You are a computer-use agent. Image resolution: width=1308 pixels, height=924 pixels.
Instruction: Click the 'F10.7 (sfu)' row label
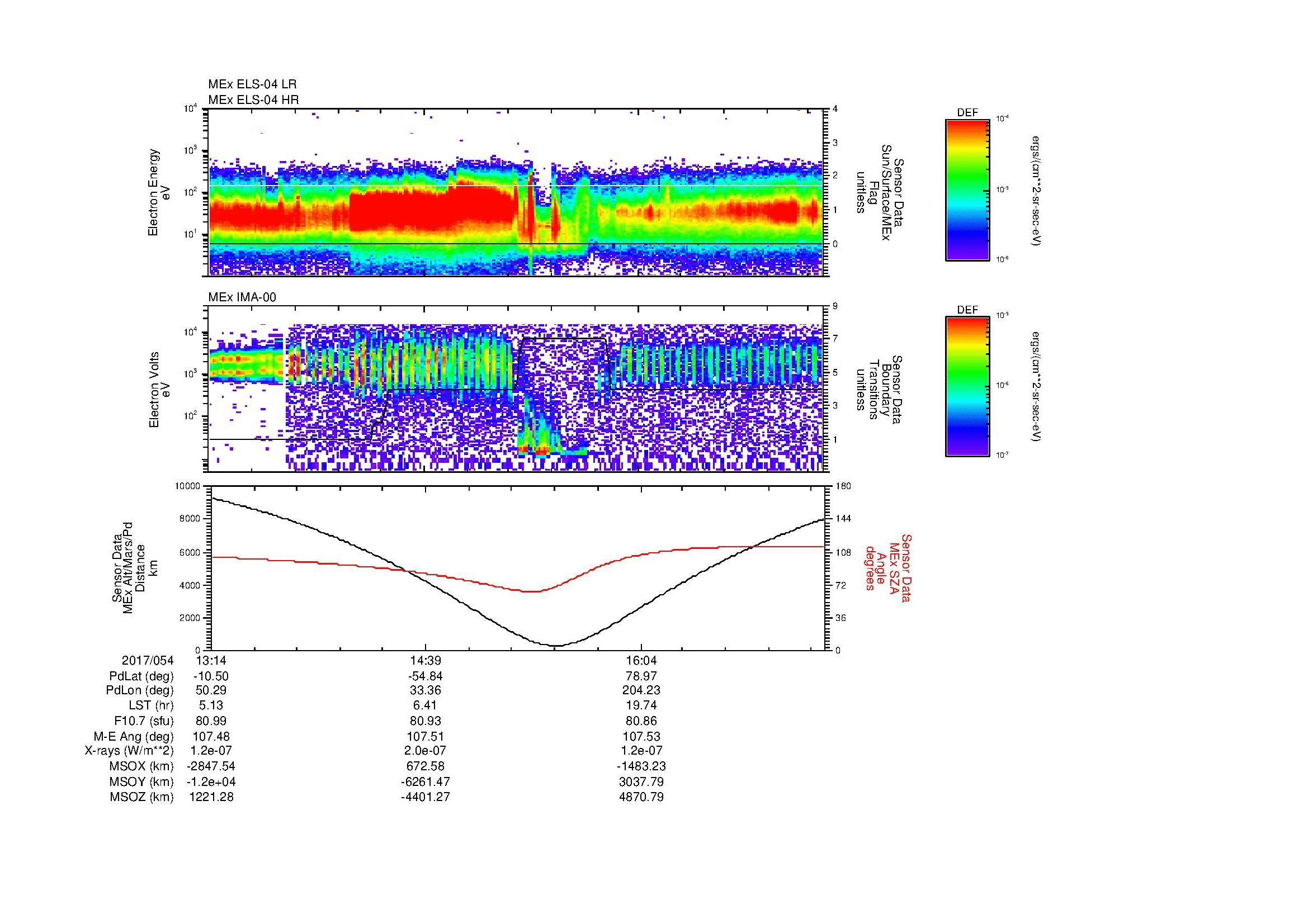click(144, 721)
